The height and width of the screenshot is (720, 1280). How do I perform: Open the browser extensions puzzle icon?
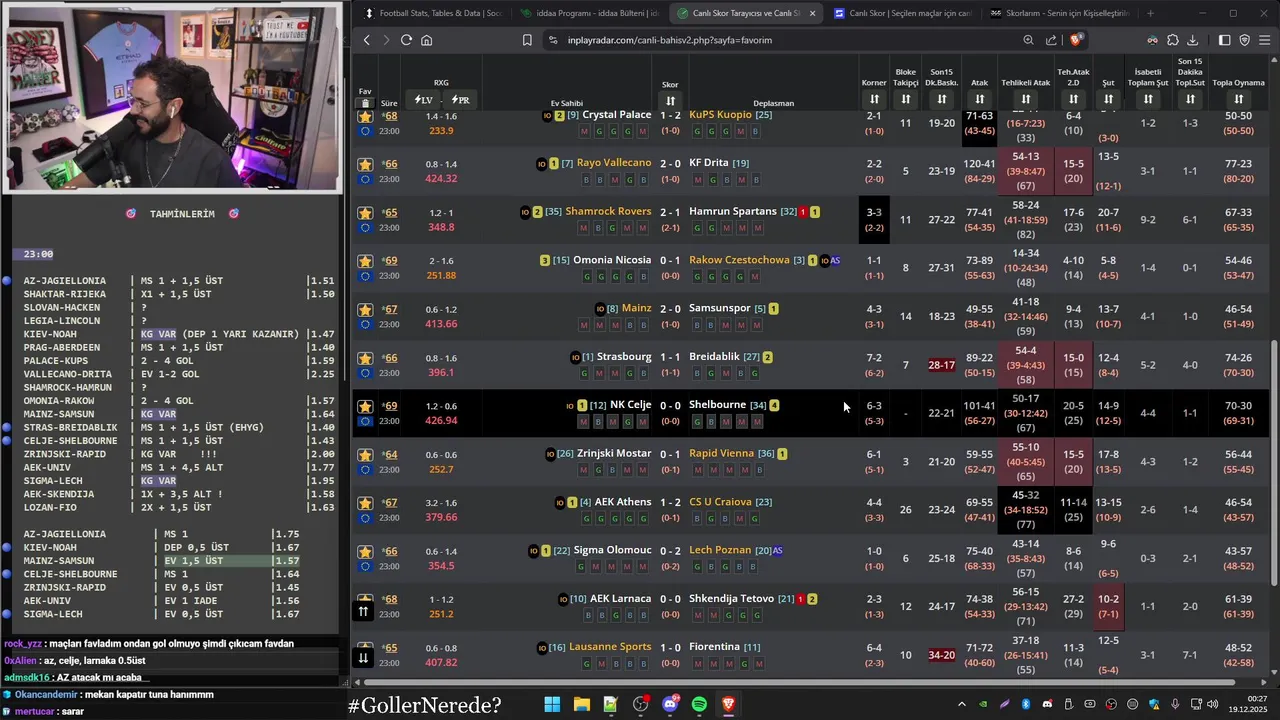(x=1172, y=40)
